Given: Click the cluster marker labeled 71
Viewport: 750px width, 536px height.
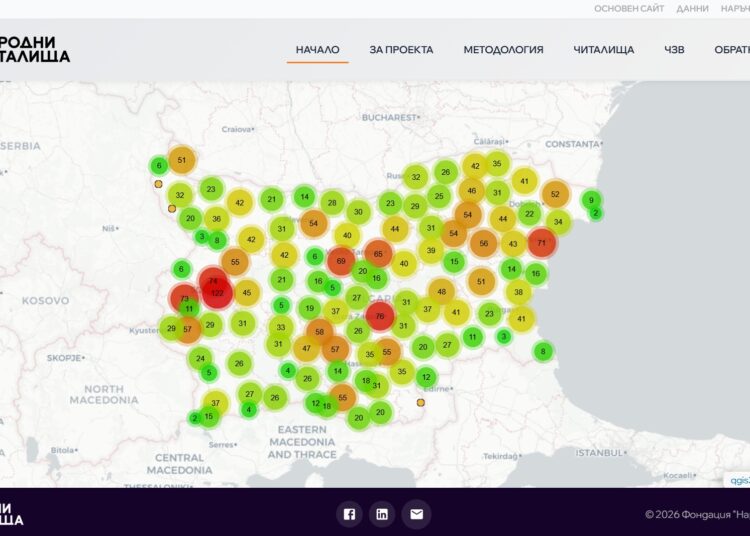Looking at the screenshot, I should click(x=542, y=243).
